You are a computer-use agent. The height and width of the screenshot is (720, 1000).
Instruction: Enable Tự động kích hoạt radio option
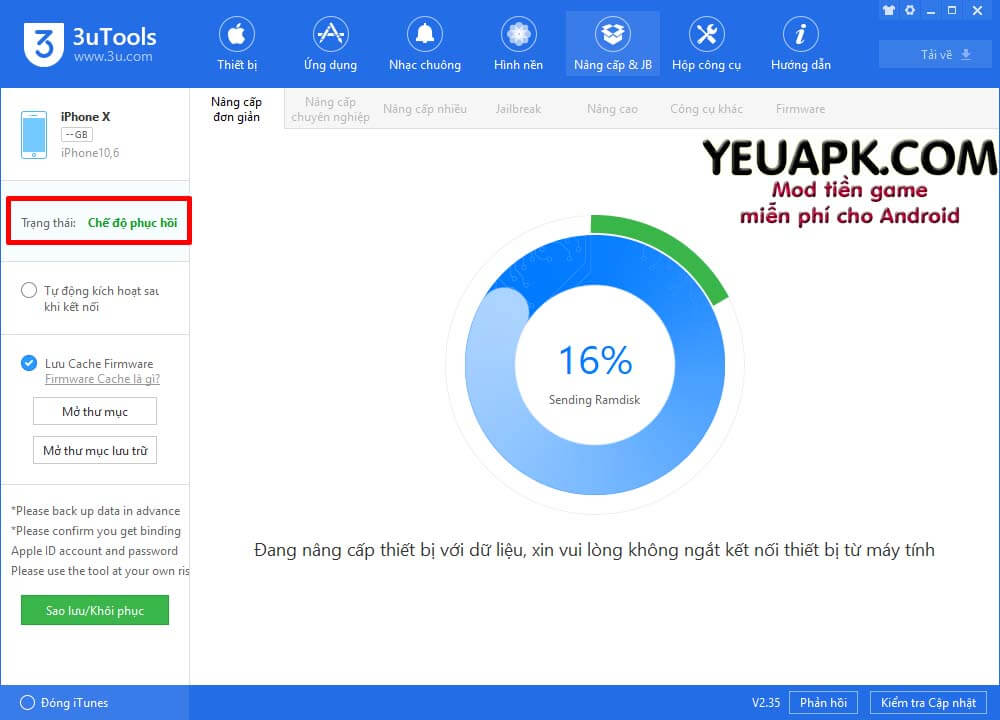(x=29, y=291)
